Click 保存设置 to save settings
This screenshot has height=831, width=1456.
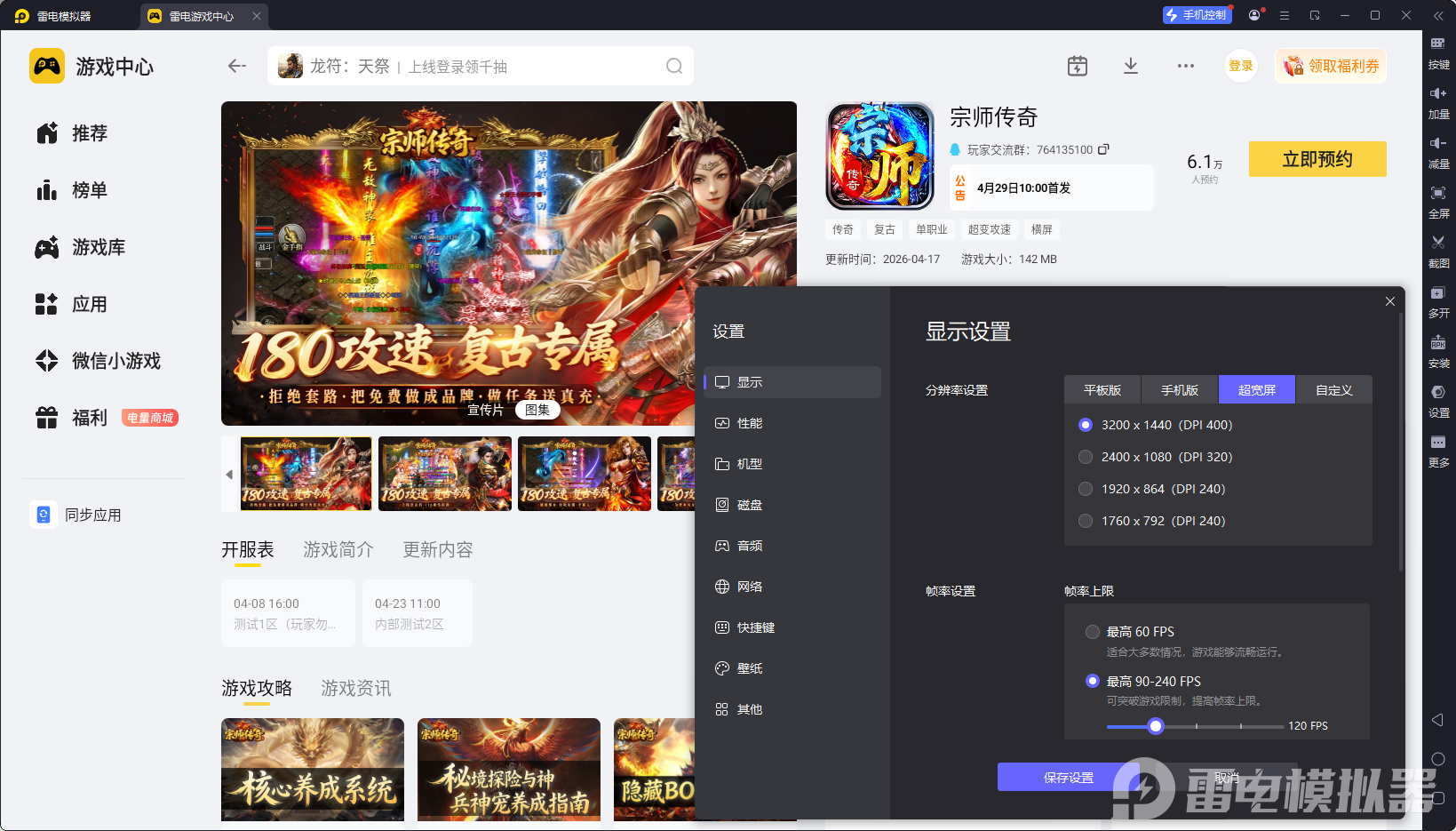[x=1069, y=778]
